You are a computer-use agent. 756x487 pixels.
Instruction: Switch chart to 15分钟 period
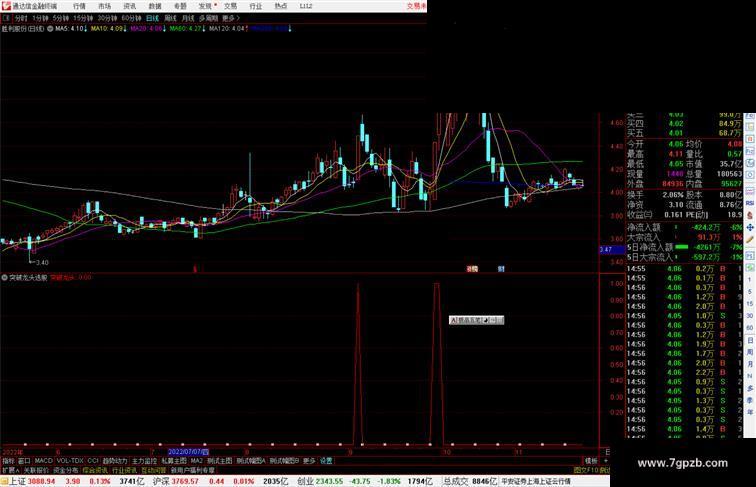click(83, 18)
